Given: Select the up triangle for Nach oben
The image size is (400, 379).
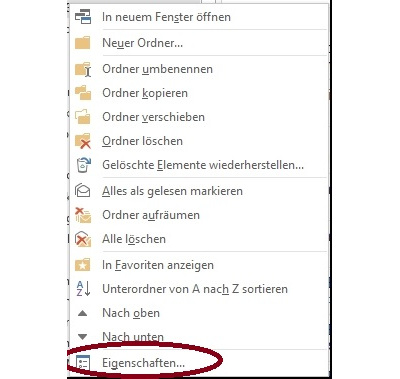Looking at the screenshot, I should pyautogui.click(x=82, y=313).
